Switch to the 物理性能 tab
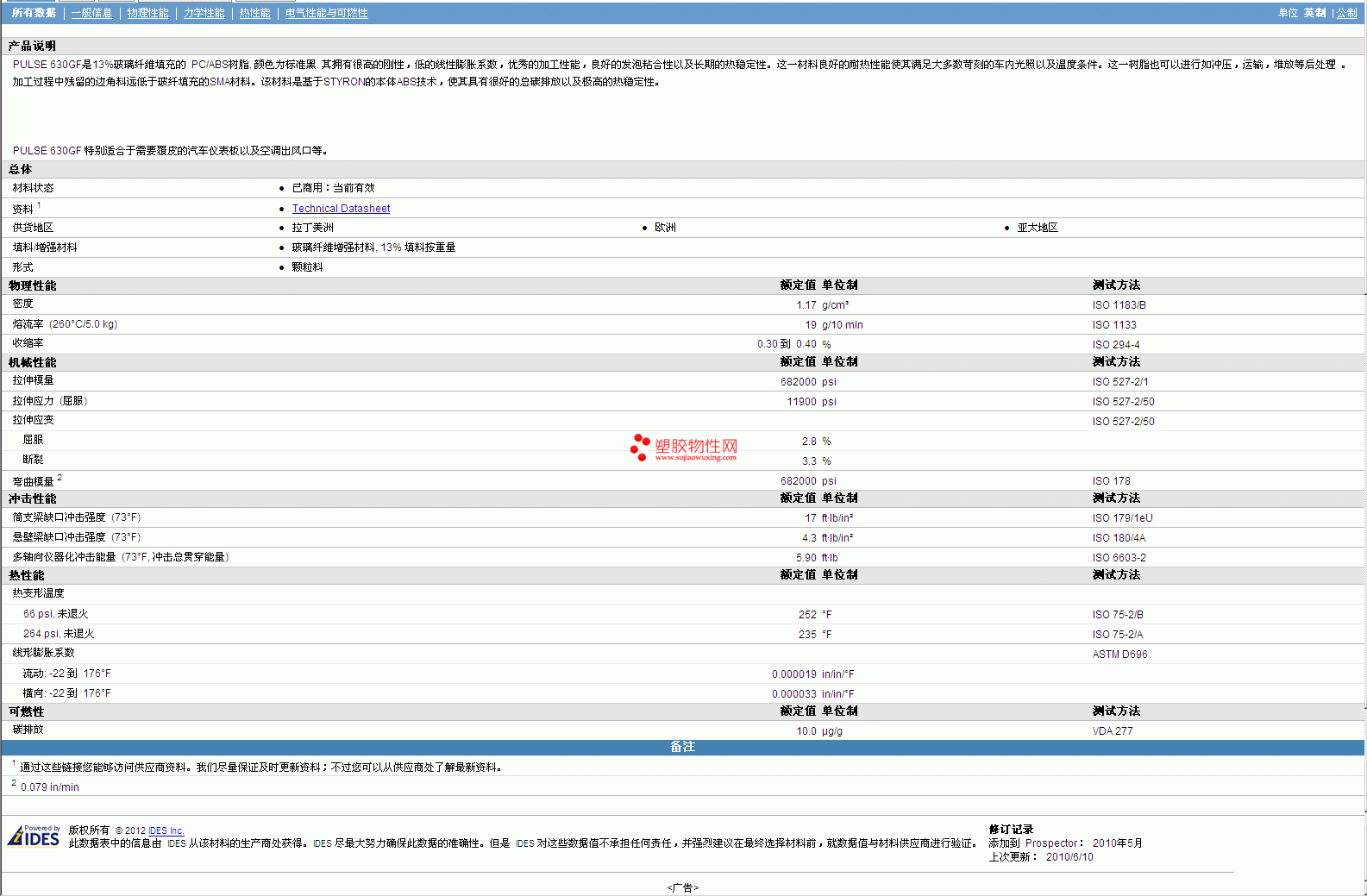Viewport: 1367px width, 896px height. point(147,13)
